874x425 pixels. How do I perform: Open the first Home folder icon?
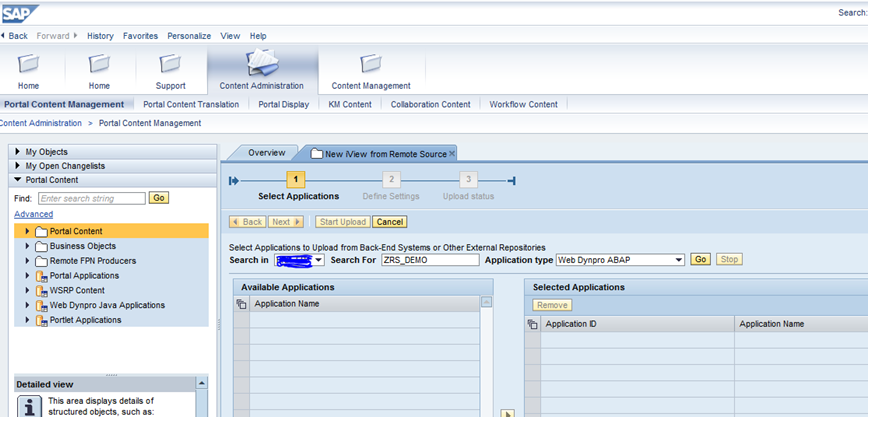pos(28,64)
